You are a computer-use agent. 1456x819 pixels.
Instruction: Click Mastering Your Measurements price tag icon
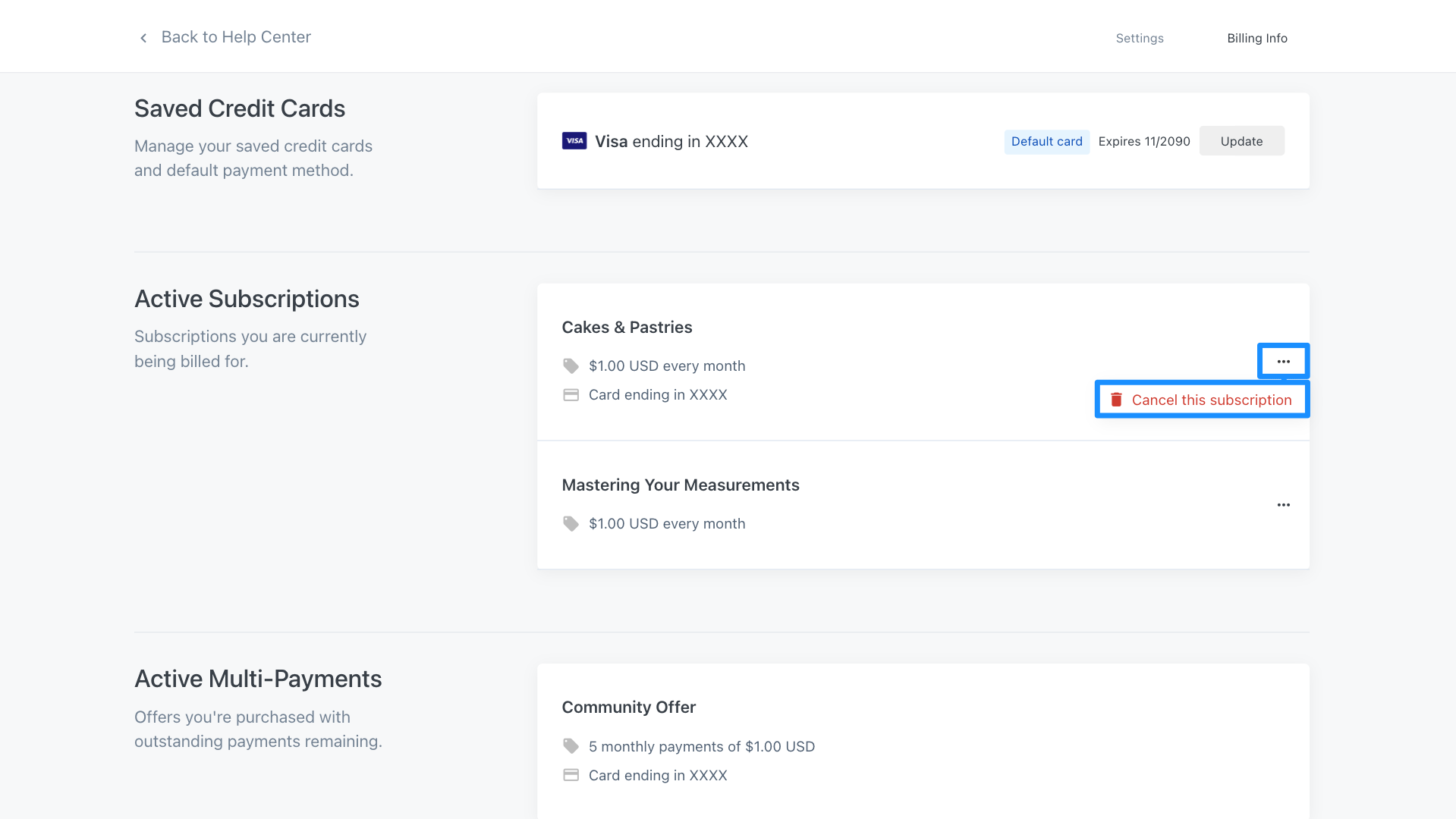pyautogui.click(x=571, y=524)
